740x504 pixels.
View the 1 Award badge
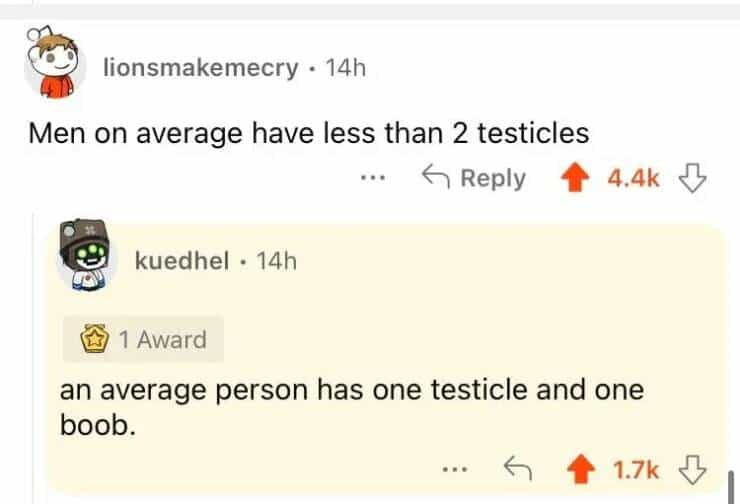(x=144, y=340)
